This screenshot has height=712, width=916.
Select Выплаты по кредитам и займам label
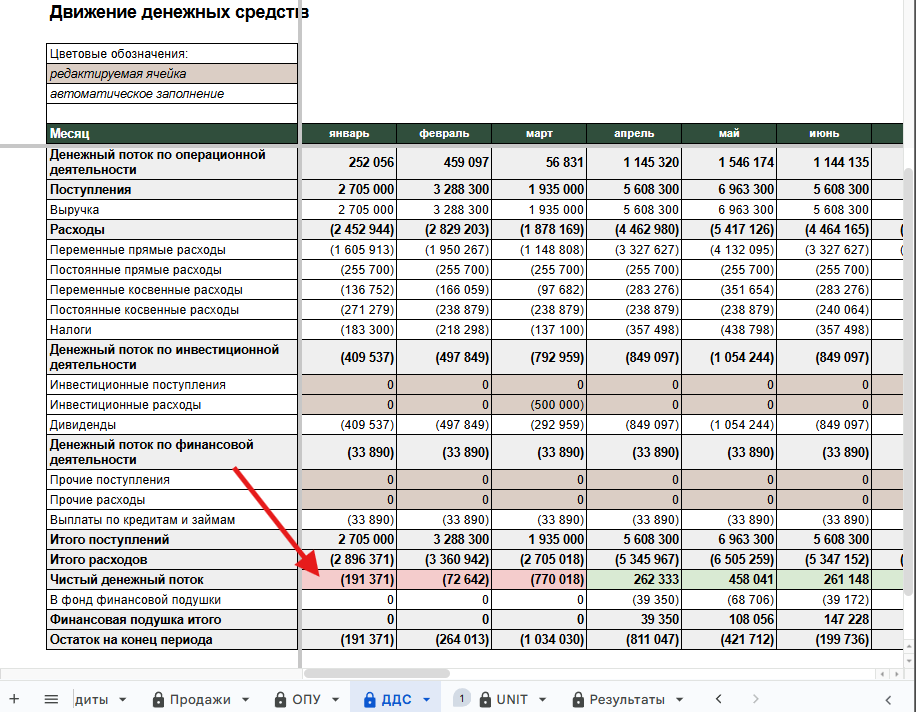[x=172, y=519]
